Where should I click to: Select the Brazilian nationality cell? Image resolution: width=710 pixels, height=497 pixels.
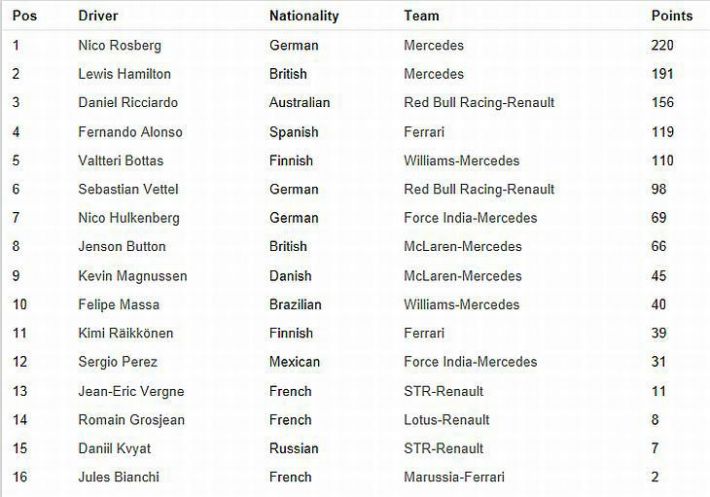click(x=296, y=304)
